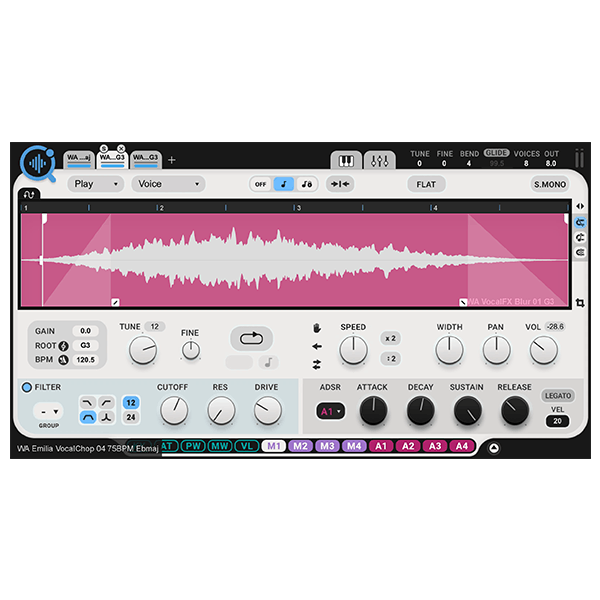Open the mixer settings view
Screen dimensions: 600x600
379,160
